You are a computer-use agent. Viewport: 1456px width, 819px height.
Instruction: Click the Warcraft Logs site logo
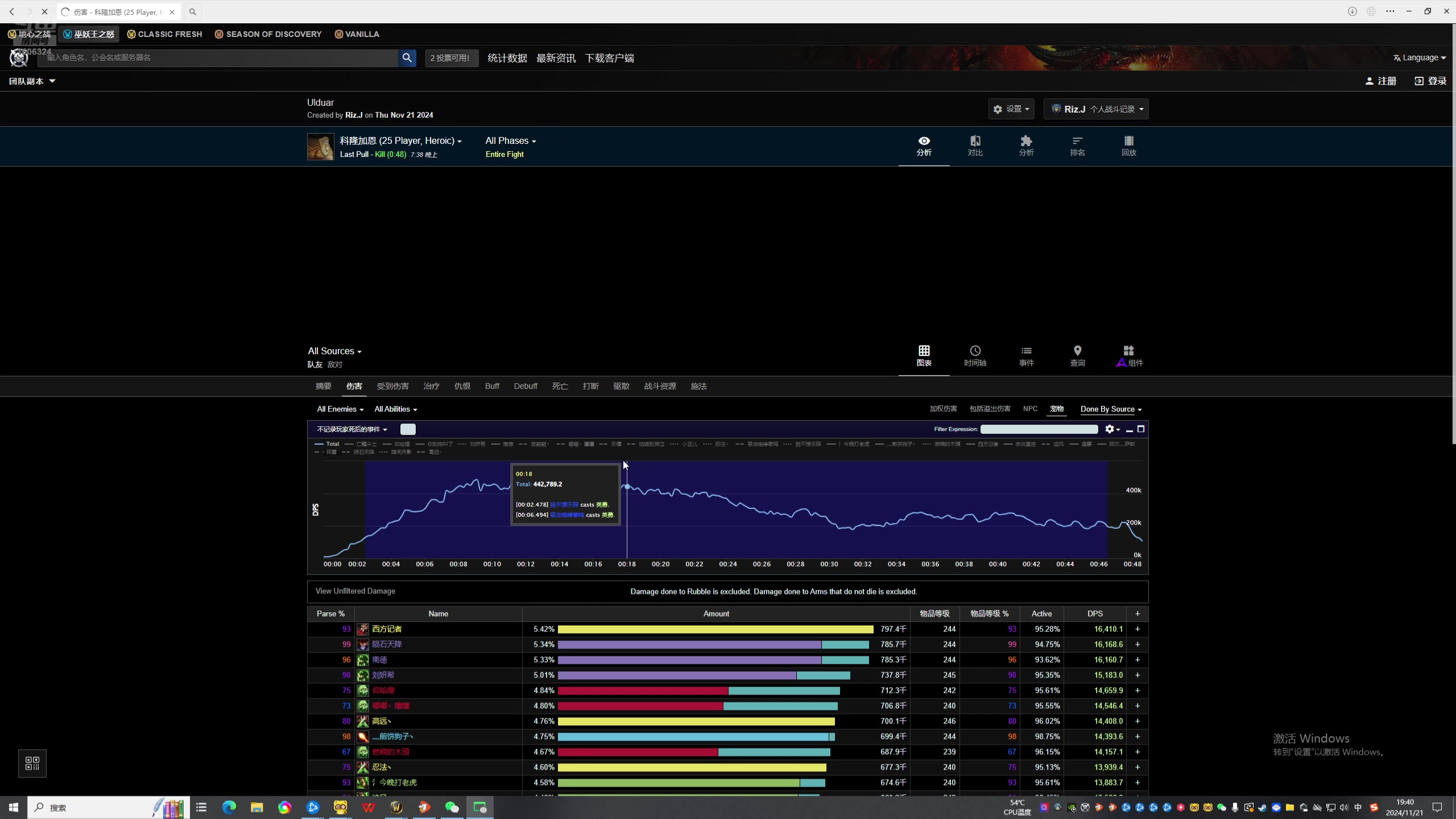19,57
